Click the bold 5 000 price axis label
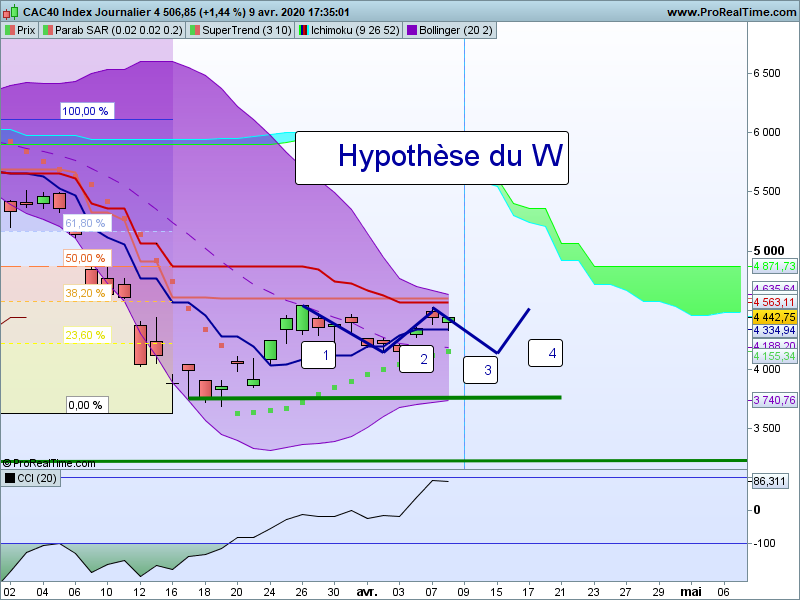This screenshot has width=800, height=600. [768, 251]
